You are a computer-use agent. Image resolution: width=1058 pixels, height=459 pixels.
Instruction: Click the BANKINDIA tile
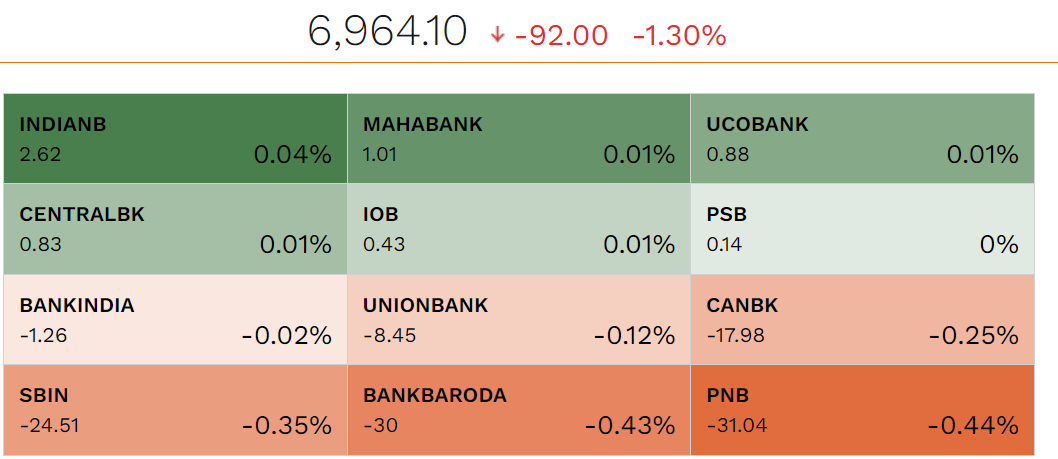pos(175,320)
